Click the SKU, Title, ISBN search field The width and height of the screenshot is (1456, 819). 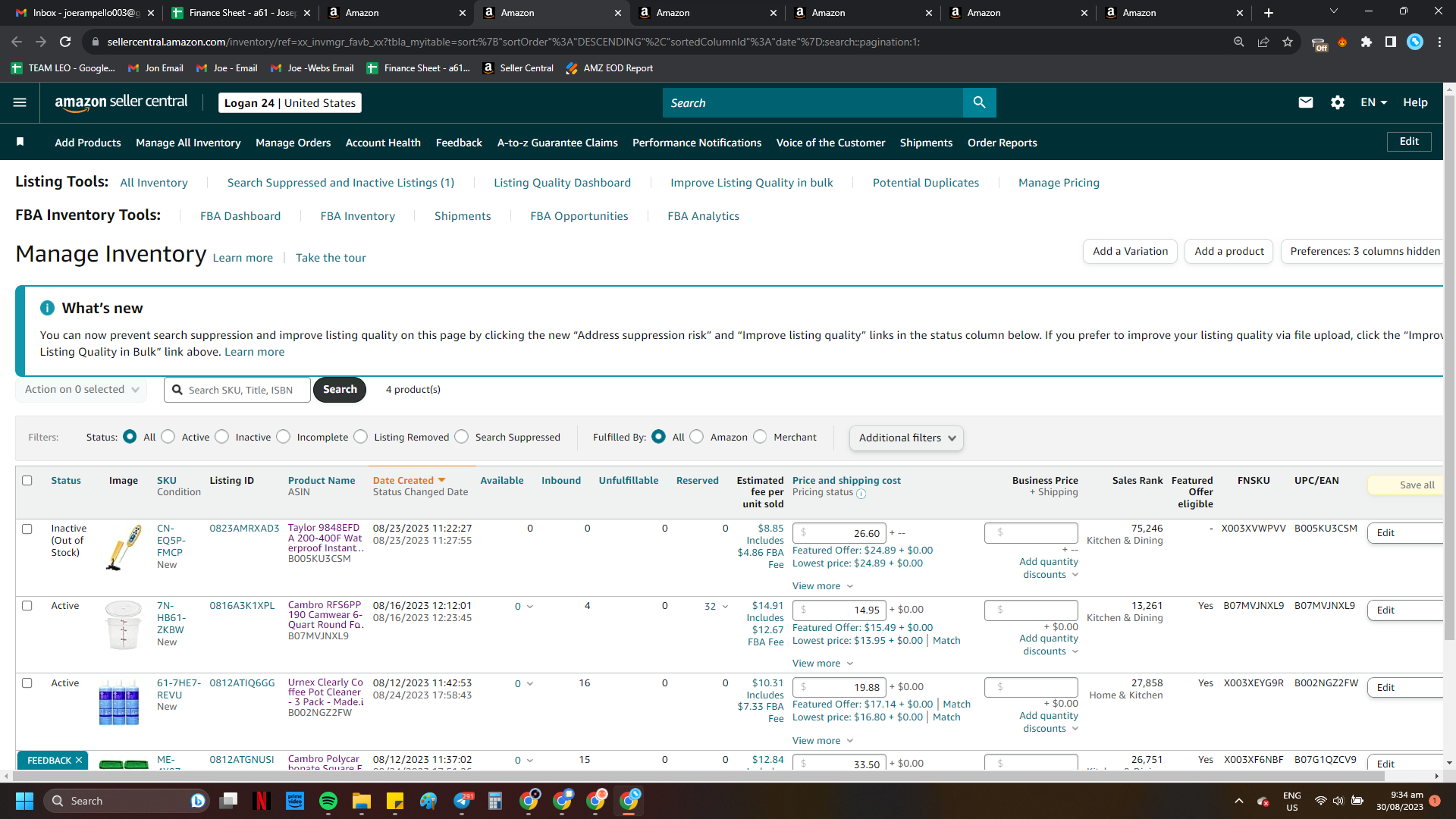click(x=237, y=390)
